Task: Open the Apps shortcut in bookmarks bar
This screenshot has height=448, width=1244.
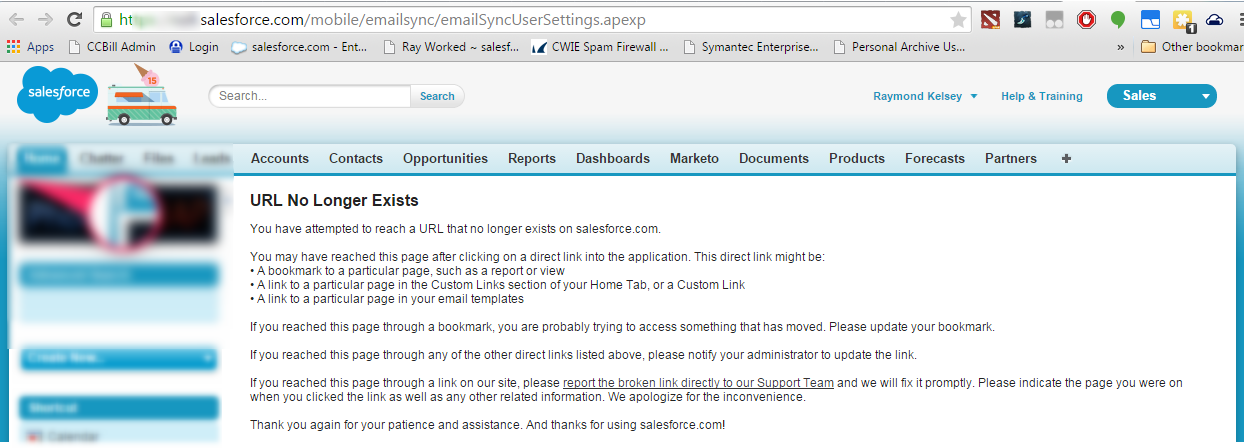Action: [x=30, y=46]
